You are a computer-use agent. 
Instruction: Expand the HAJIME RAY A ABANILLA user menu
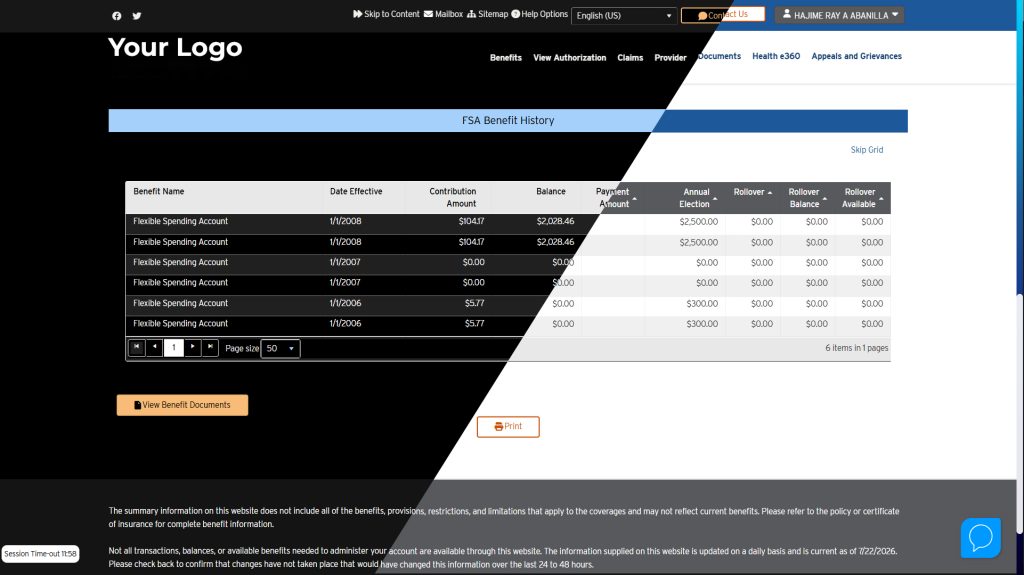point(839,15)
